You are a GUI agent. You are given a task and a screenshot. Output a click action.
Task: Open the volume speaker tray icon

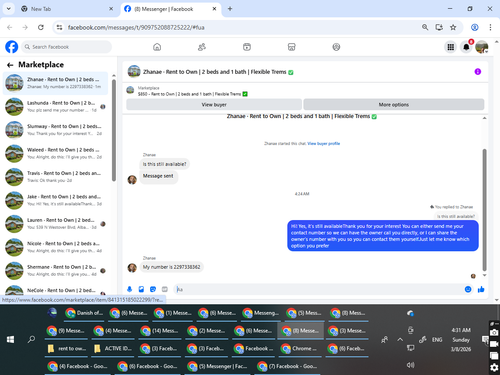coord(410,365)
